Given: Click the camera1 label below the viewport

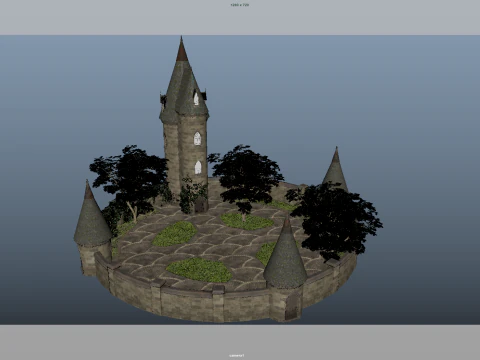Looking at the screenshot, I should (x=237, y=355).
